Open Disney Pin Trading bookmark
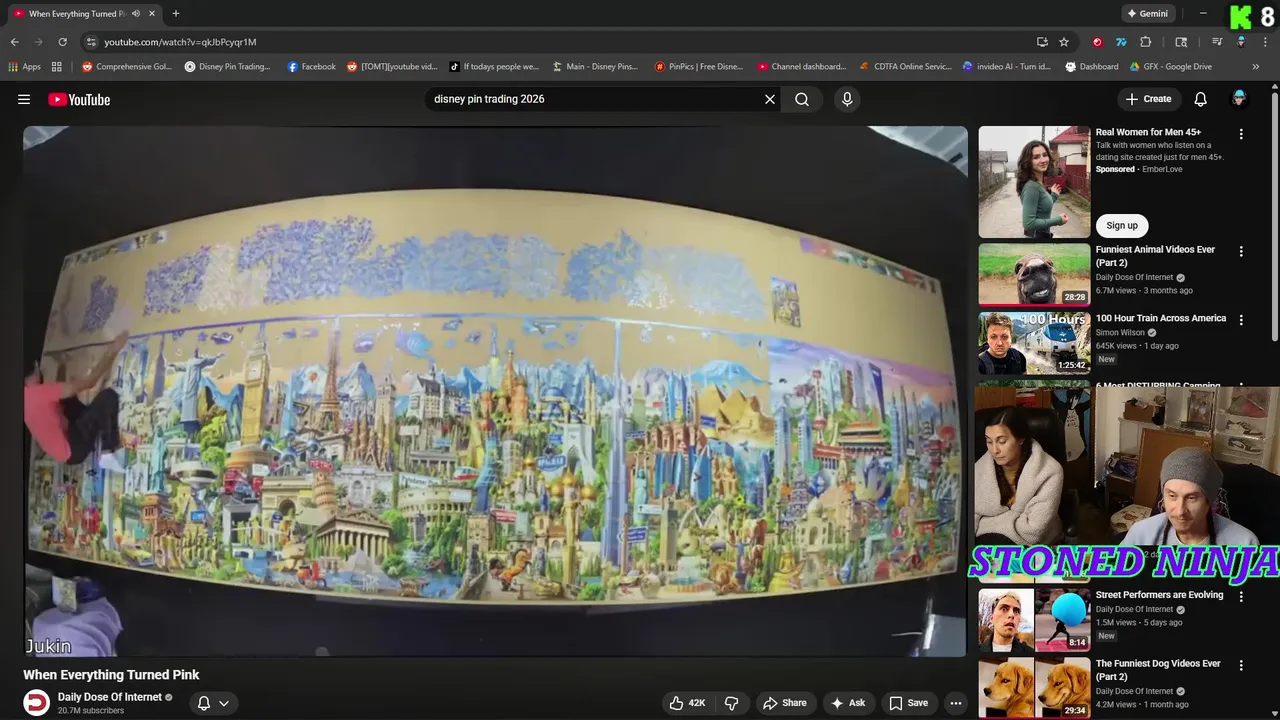This screenshot has width=1280, height=720. (228, 67)
